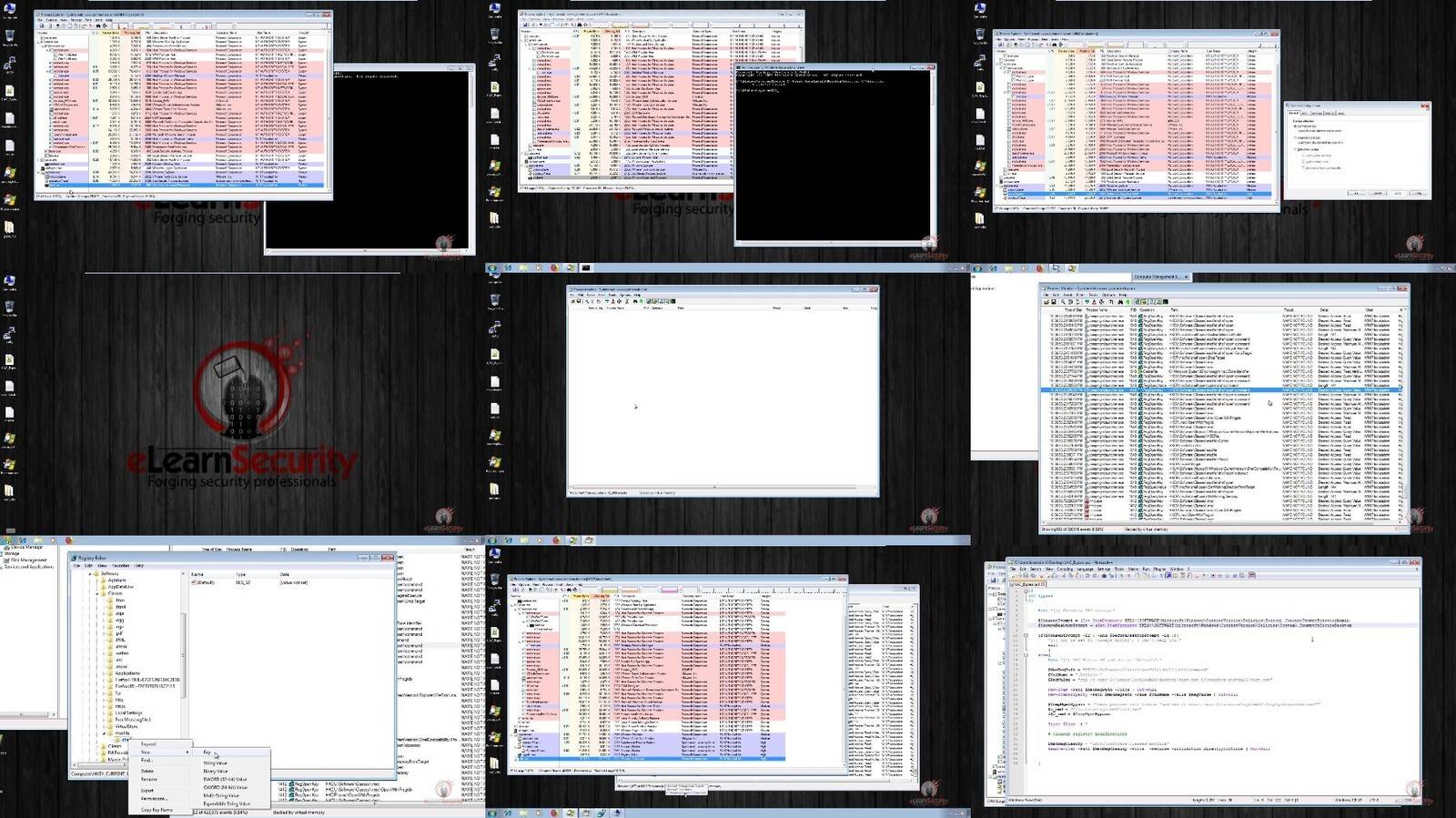1456x818 pixels.
Task: Click folder icon of shell key in Registry Editor
Action: [117, 739]
